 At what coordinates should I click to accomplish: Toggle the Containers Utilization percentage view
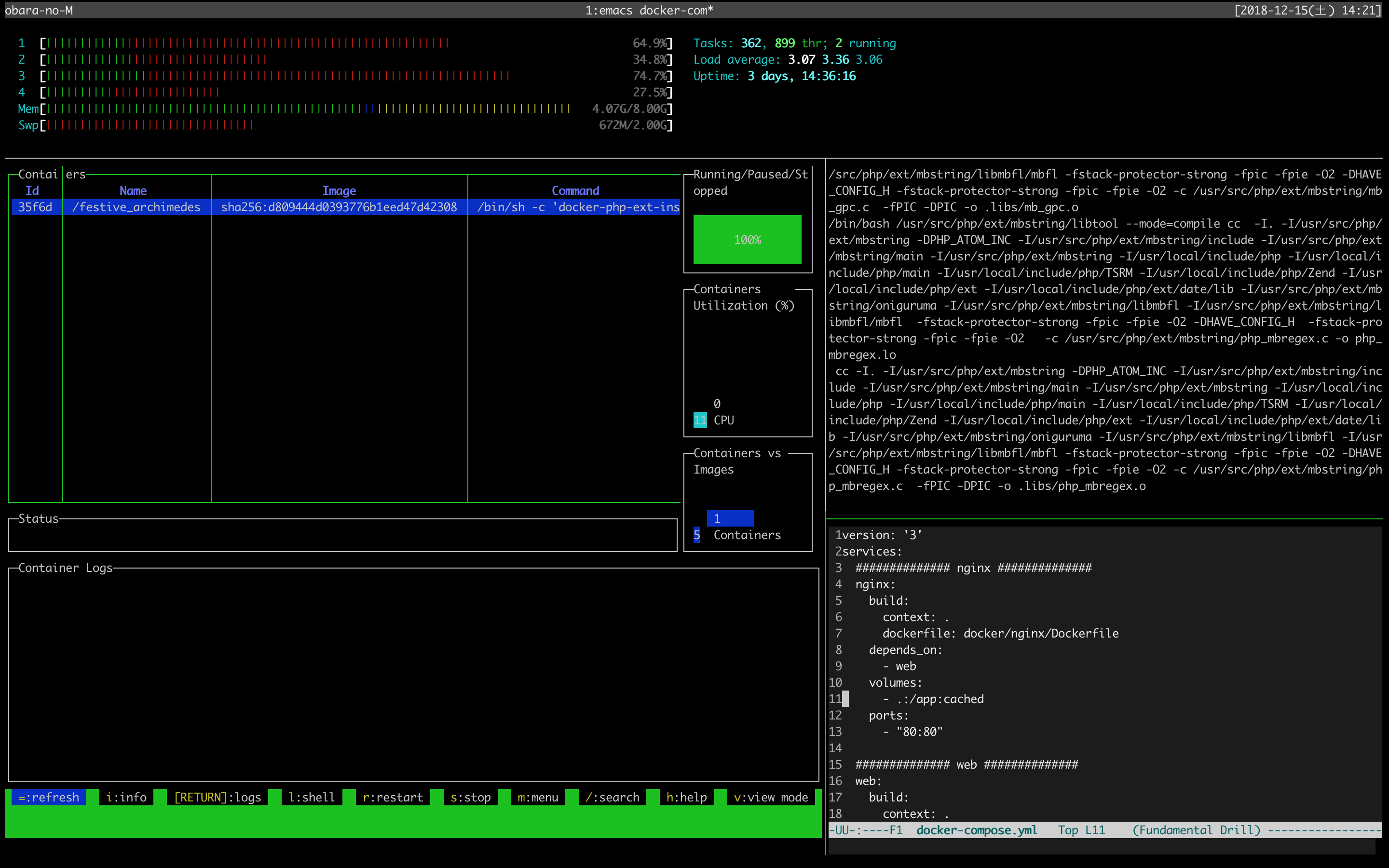(x=700, y=419)
